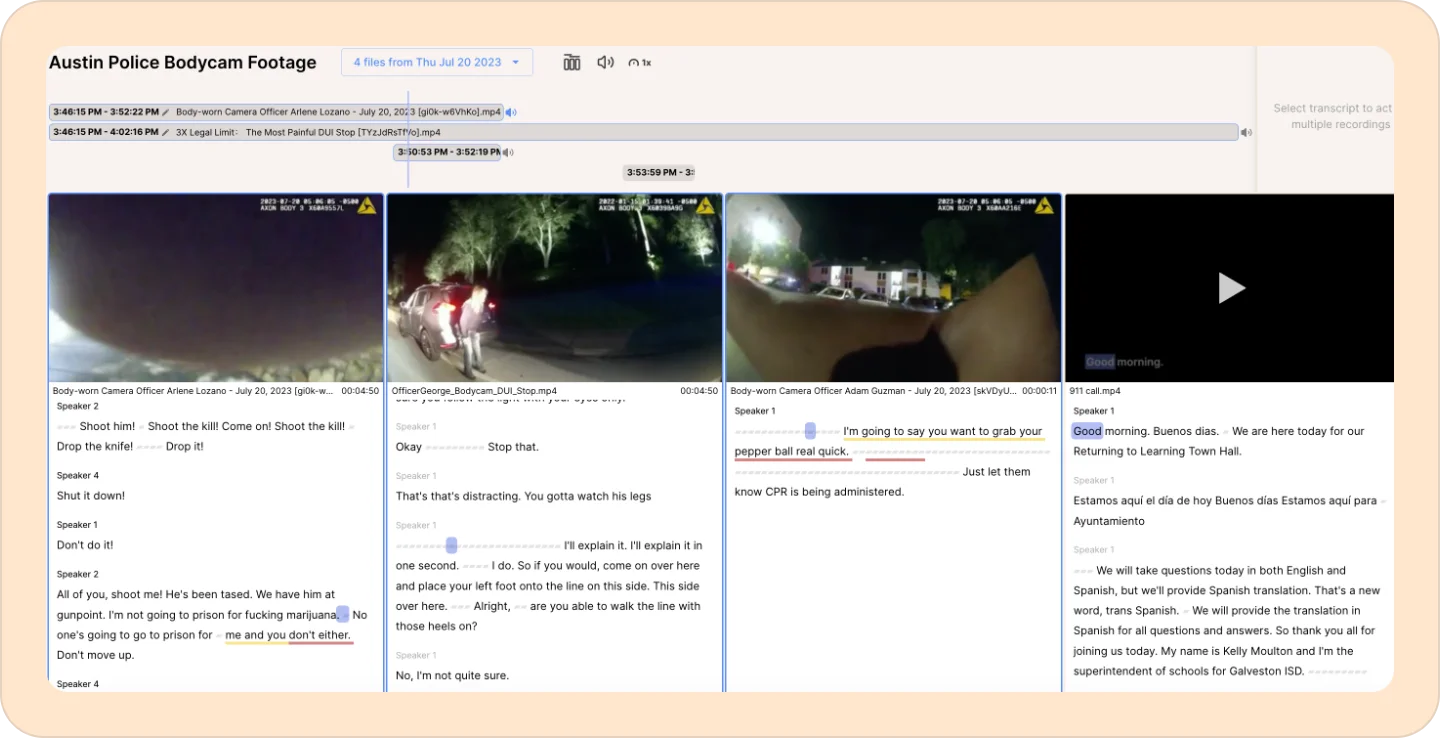Click blue playback marker in Guzman transcript
Viewport: 1440px width, 738px height.
[810, 431]
